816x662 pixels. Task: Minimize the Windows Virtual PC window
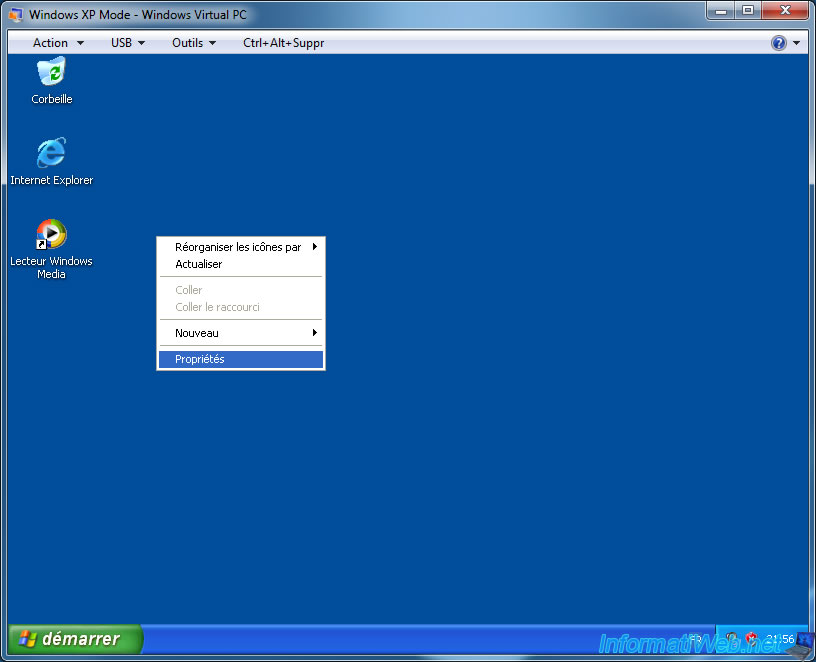(721, 10)
